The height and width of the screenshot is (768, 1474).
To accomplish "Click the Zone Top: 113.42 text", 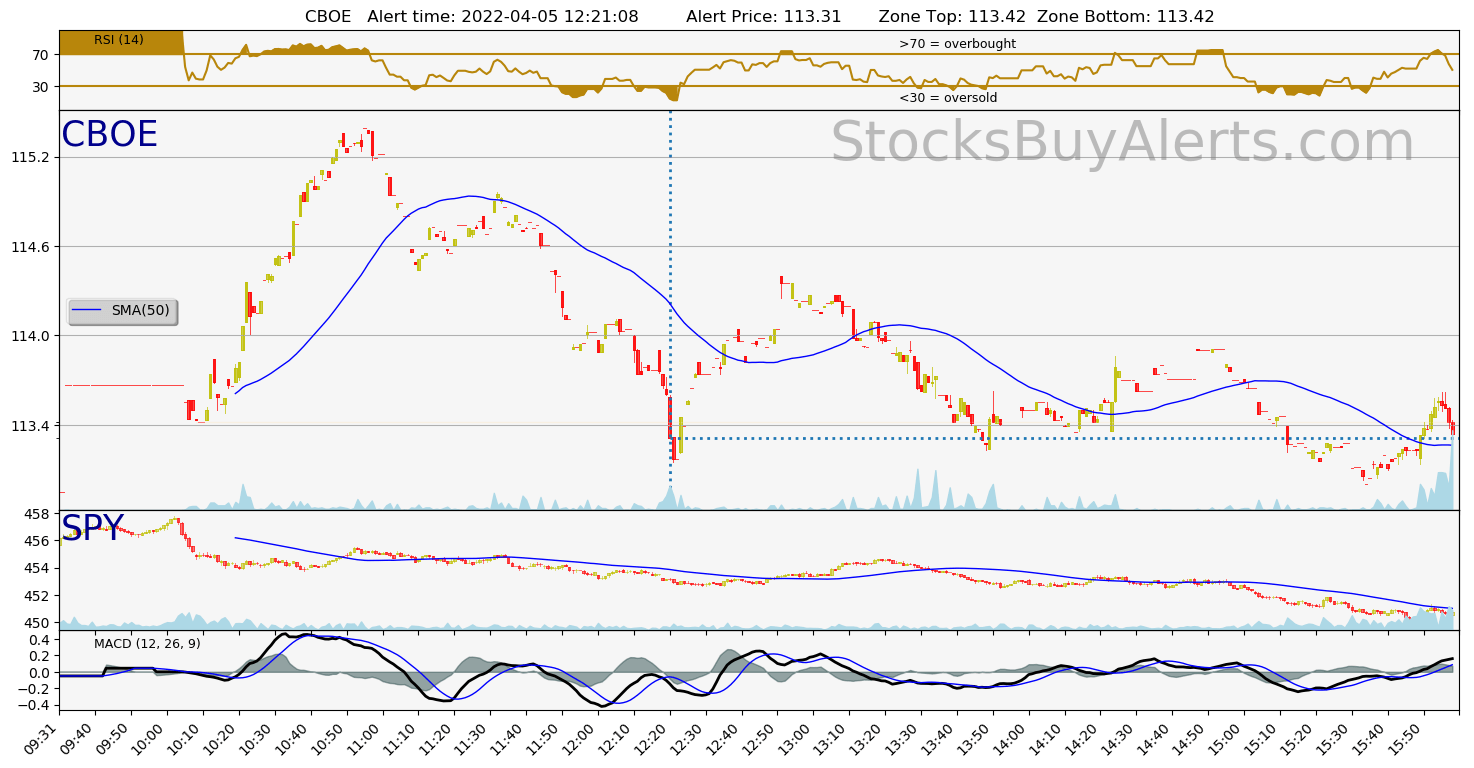I will [953, 16].
